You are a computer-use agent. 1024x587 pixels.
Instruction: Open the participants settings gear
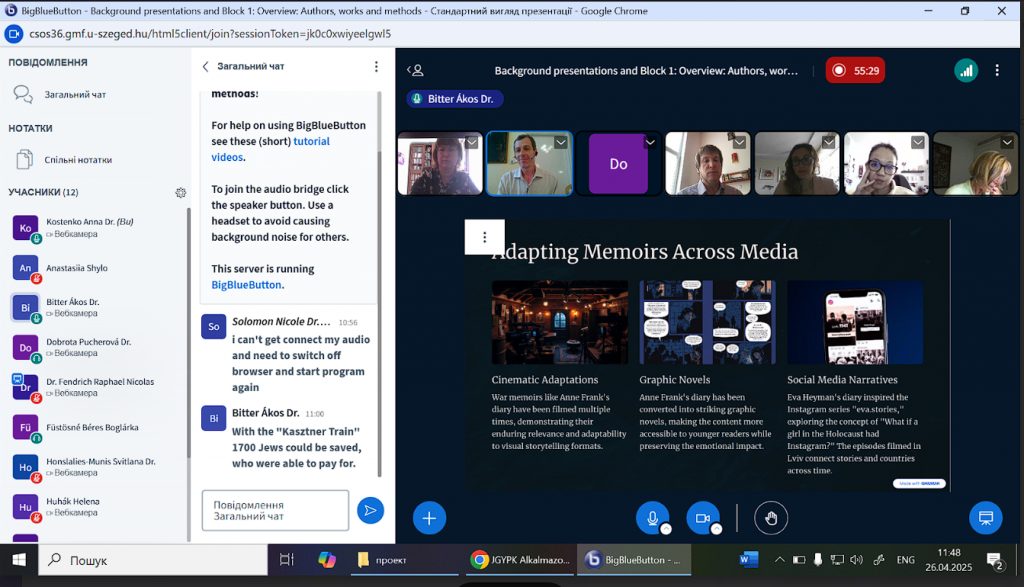pos(181,192)
